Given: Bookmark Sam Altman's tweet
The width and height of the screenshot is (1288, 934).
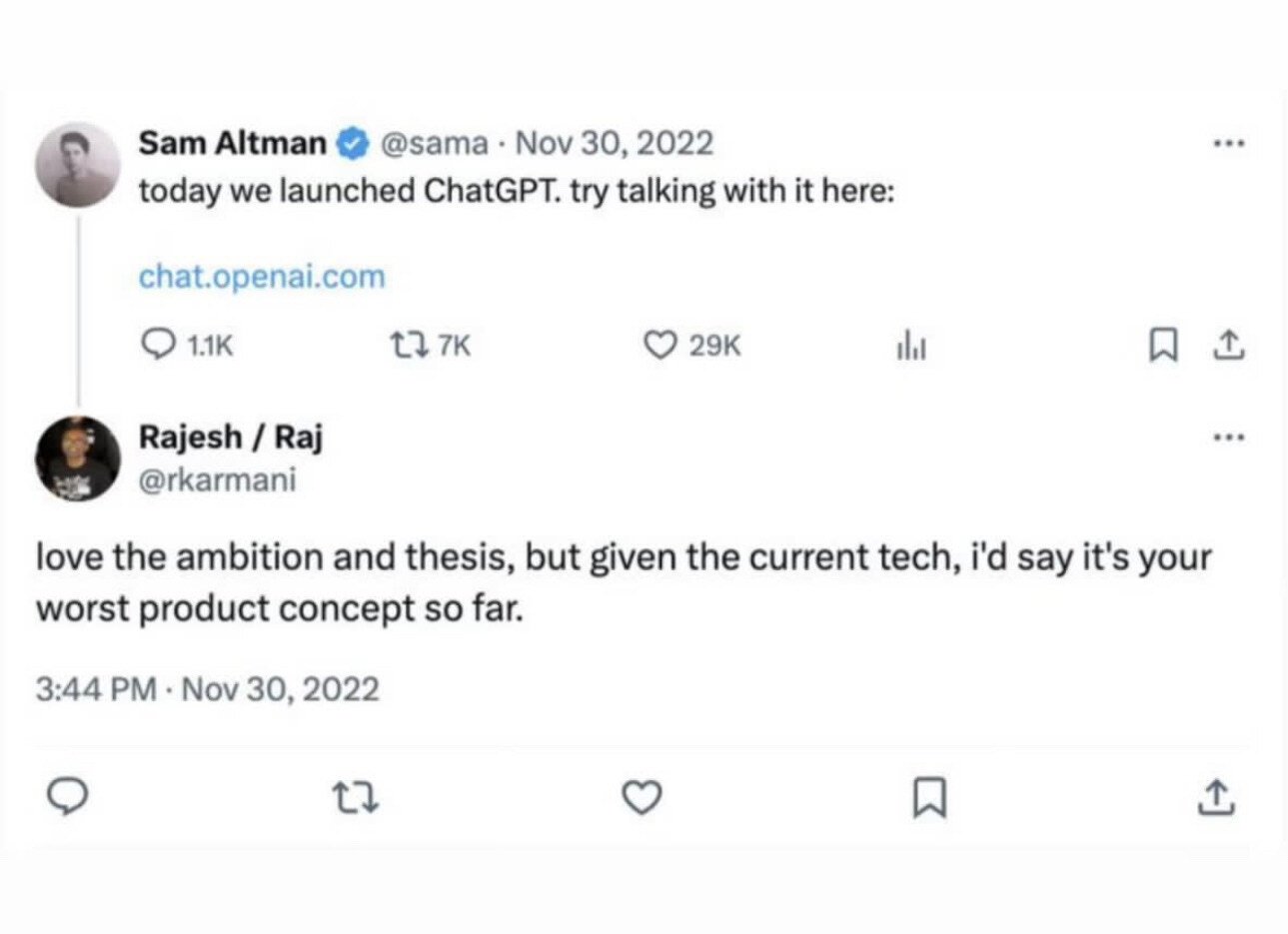Looking at the screenshot, I should pyautogui.click(x=1163, y=345).
